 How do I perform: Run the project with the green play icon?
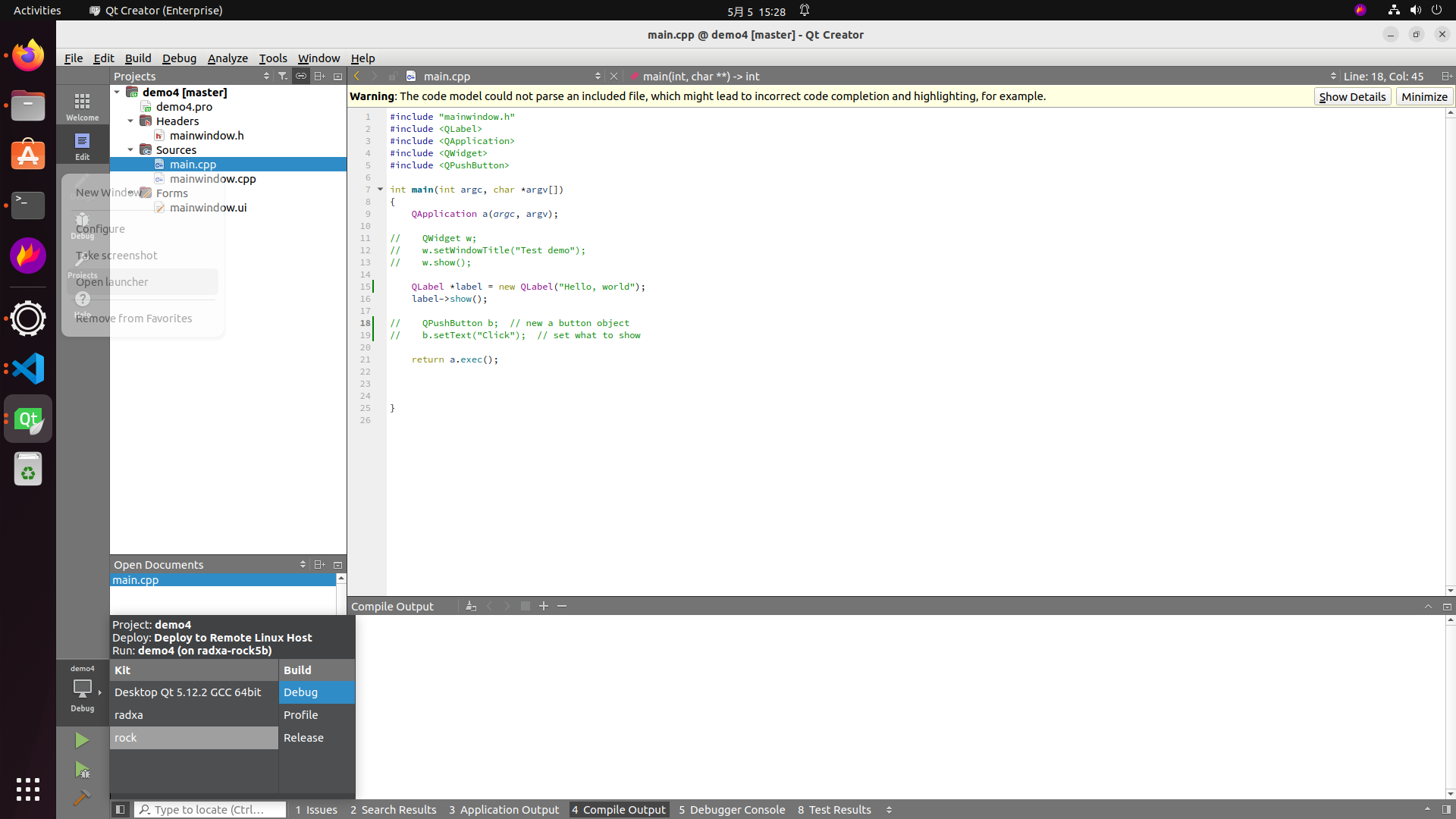coord(82,739)
